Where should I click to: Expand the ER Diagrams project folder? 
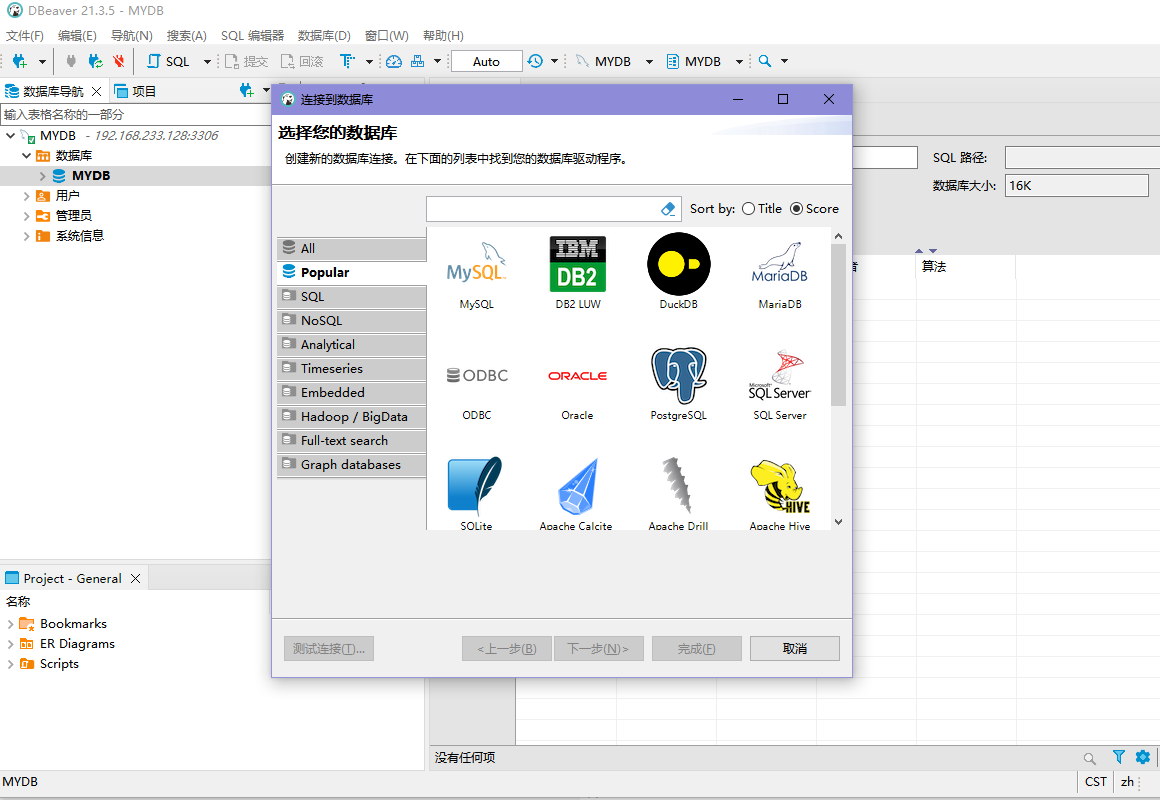(x=10, y=644)
